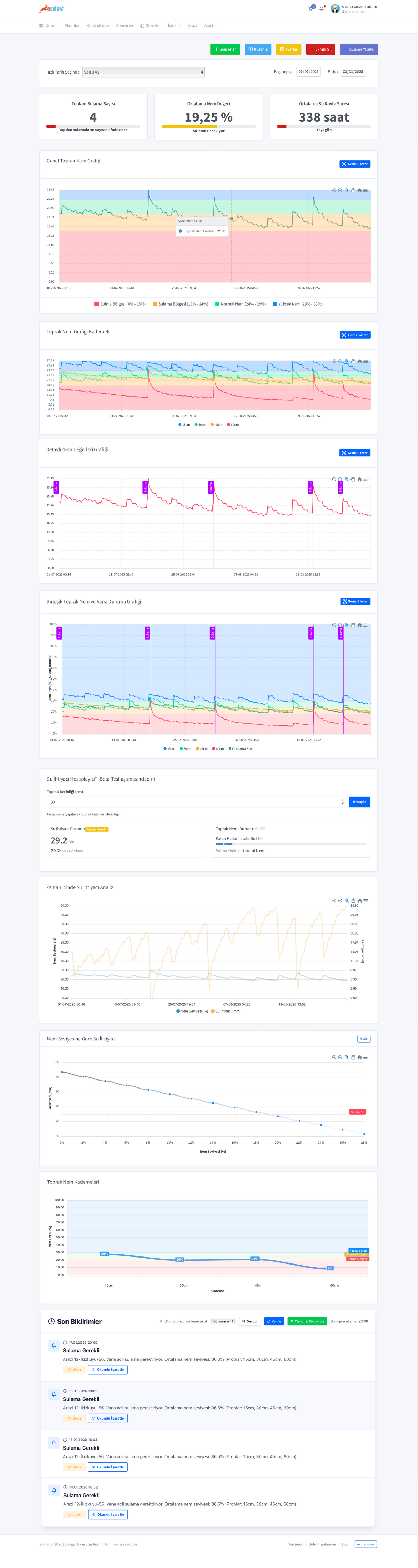Activate selection zoom on Nem Seviyesine Göre chart
The width and height of the screenshot is (418, 1568).
(347, 1057)
